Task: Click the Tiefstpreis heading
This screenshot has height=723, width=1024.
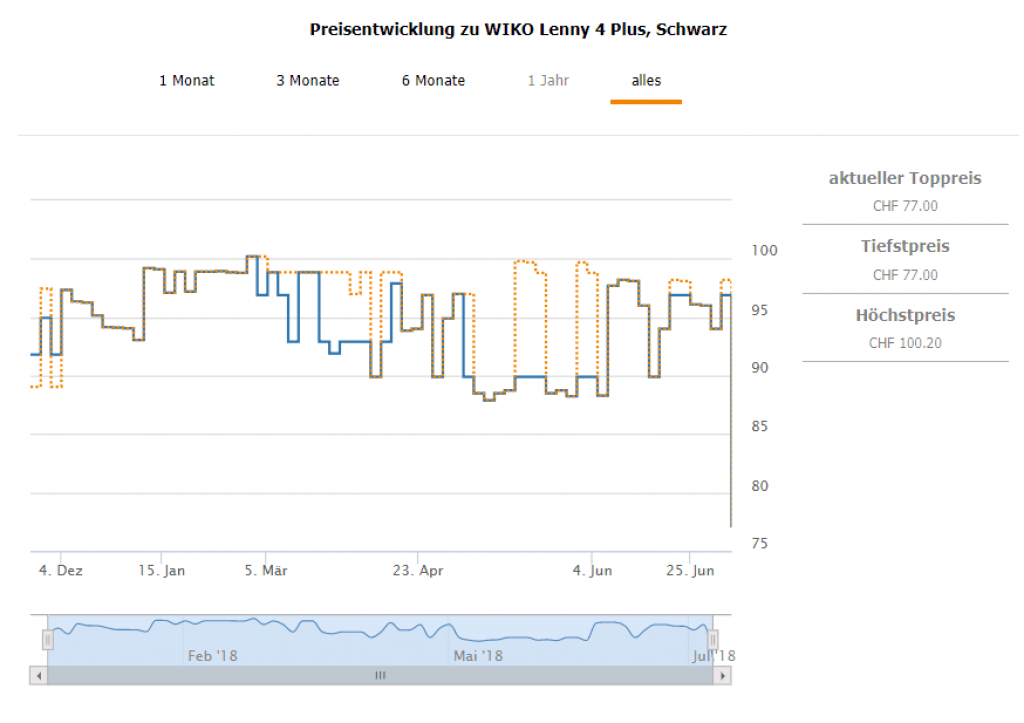Action: [905, 246]
